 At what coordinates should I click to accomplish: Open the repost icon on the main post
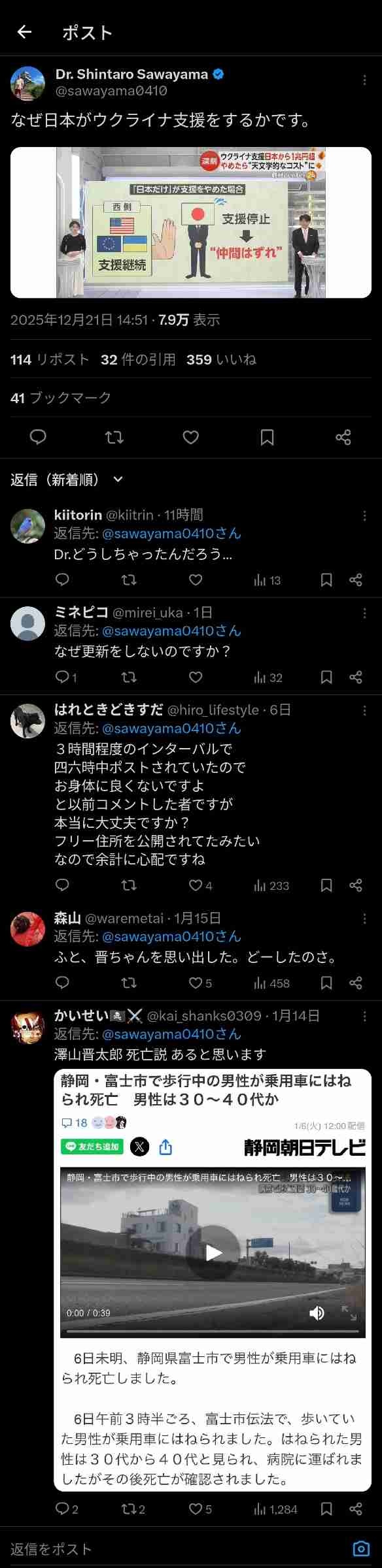[x=114, y=438]
